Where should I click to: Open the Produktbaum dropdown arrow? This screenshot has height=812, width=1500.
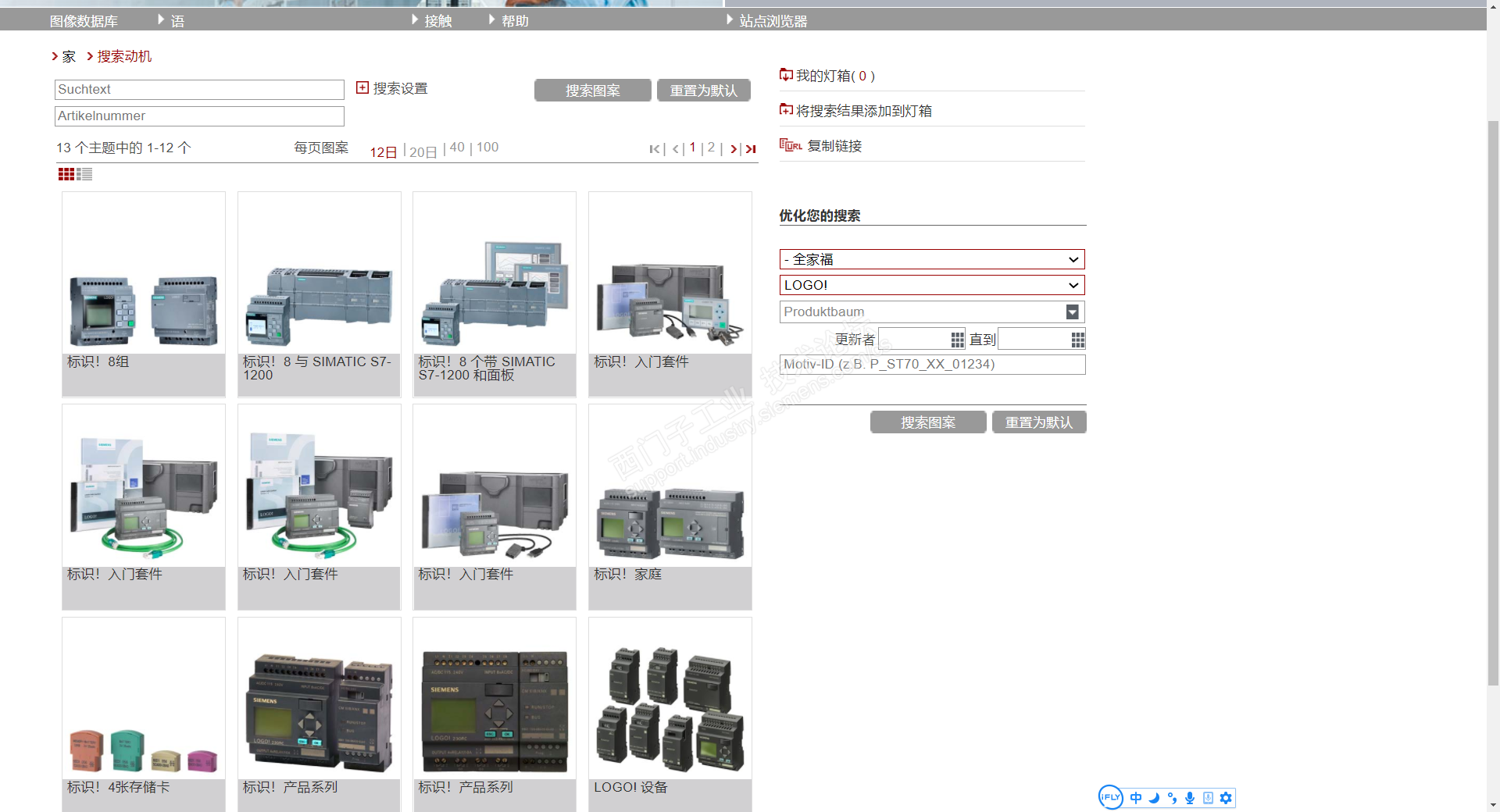pyautogui.click(x=1073, y=312)
